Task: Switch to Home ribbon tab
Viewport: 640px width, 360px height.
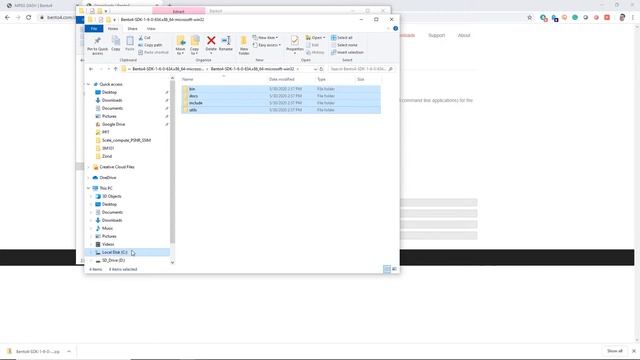Action: click(x=113, y=29)
